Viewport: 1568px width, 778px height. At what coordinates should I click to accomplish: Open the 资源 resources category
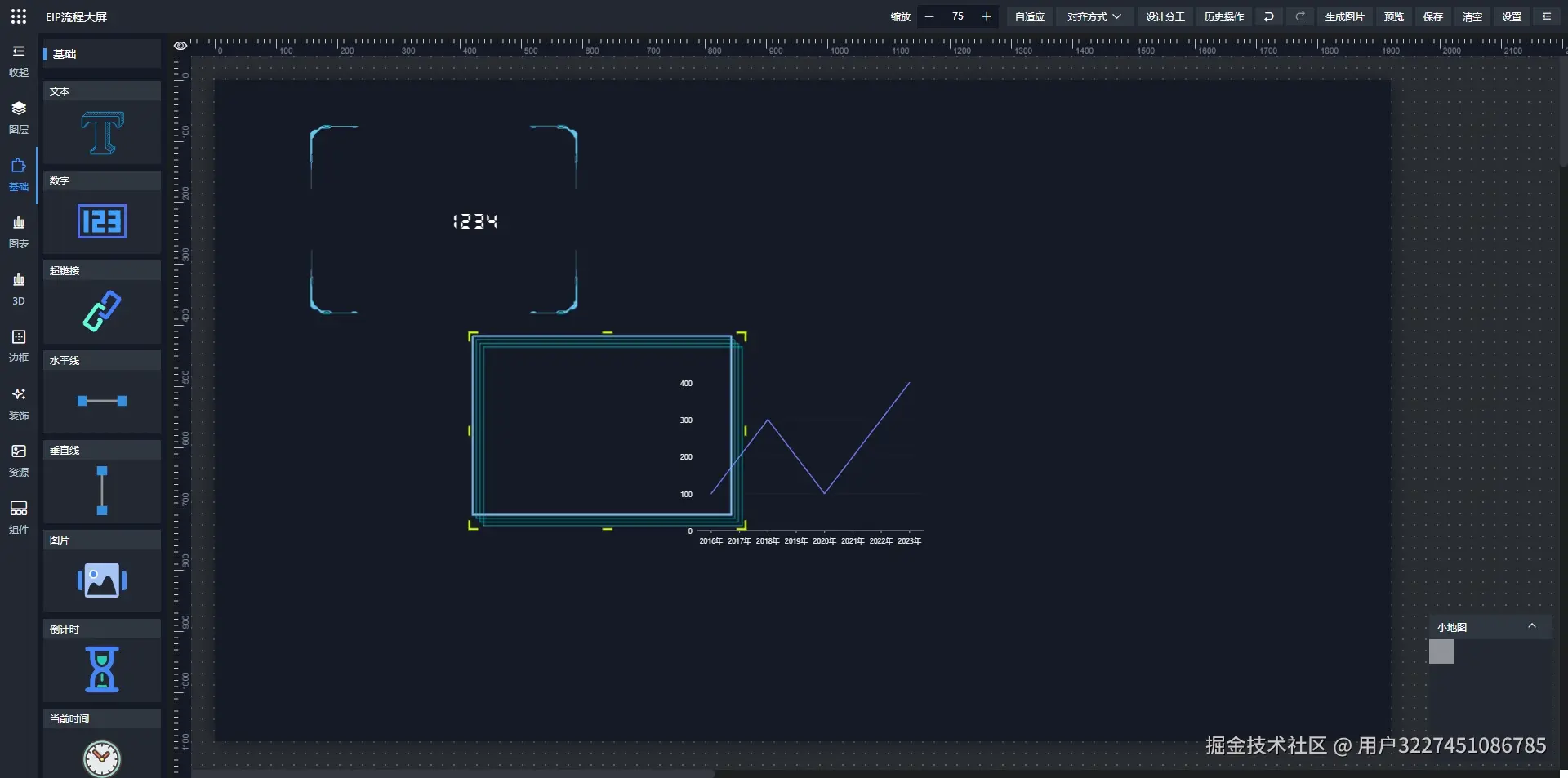pos(19,460)
